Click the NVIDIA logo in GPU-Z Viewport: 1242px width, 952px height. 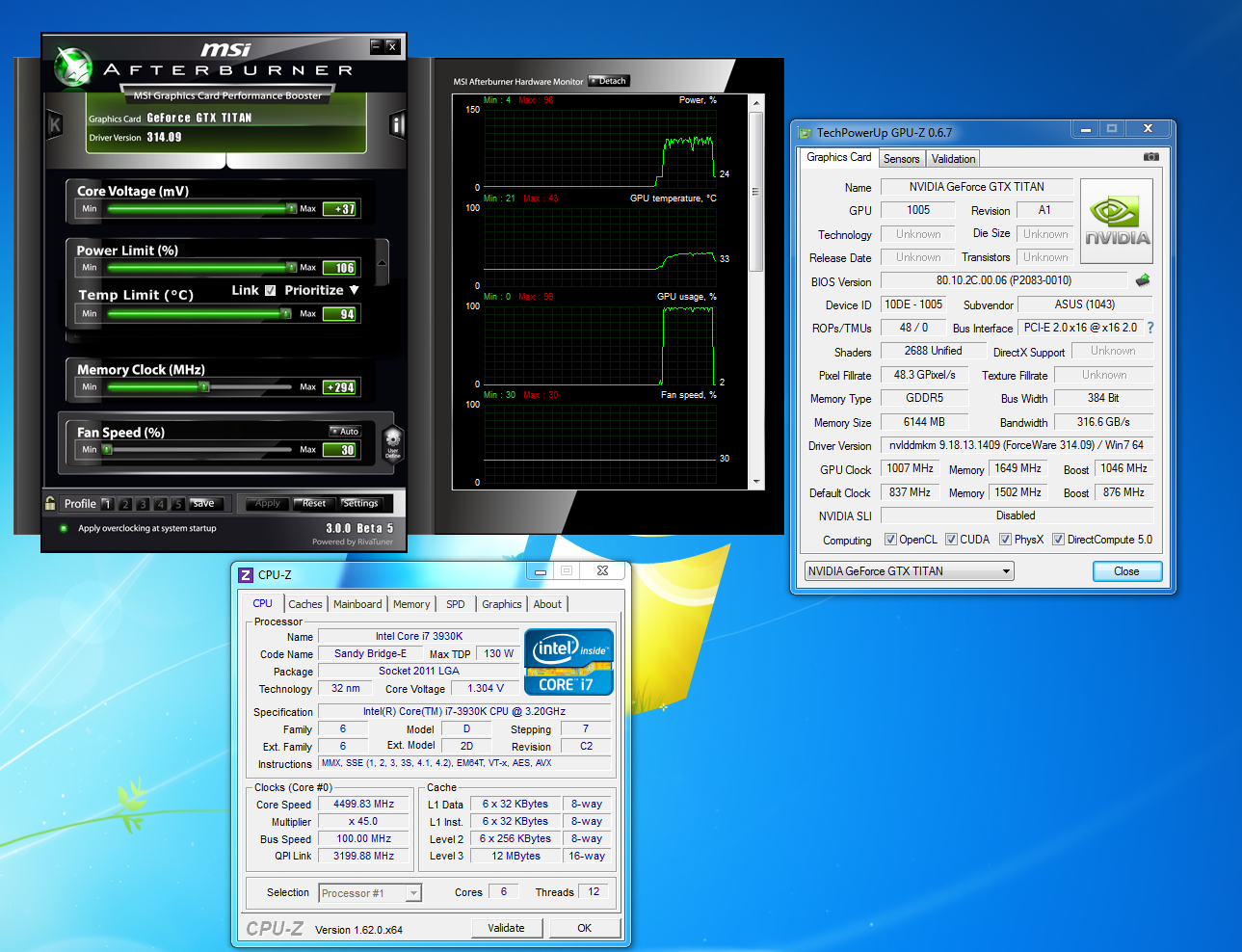pos(1118,224)
